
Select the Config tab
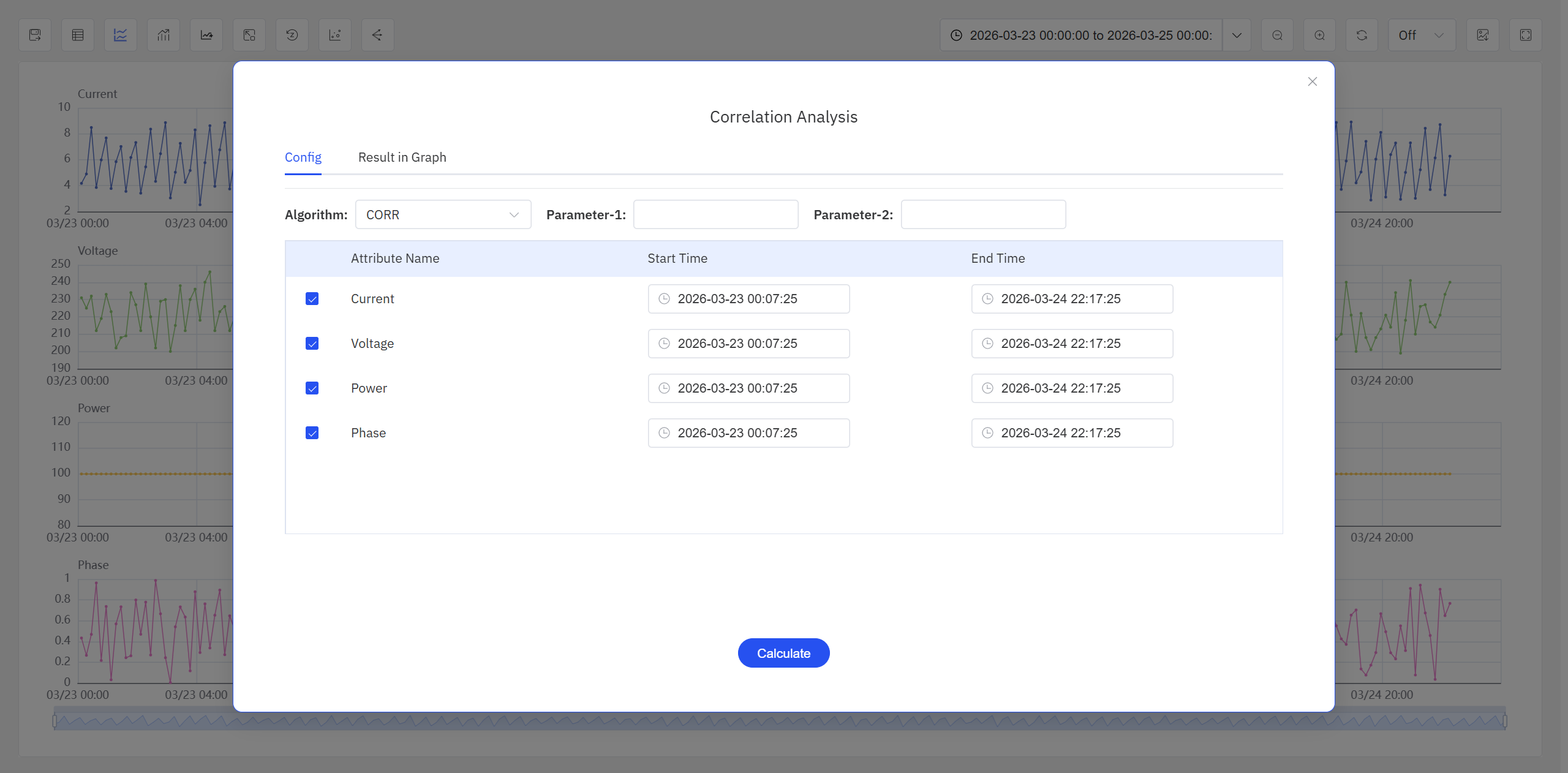303,157
